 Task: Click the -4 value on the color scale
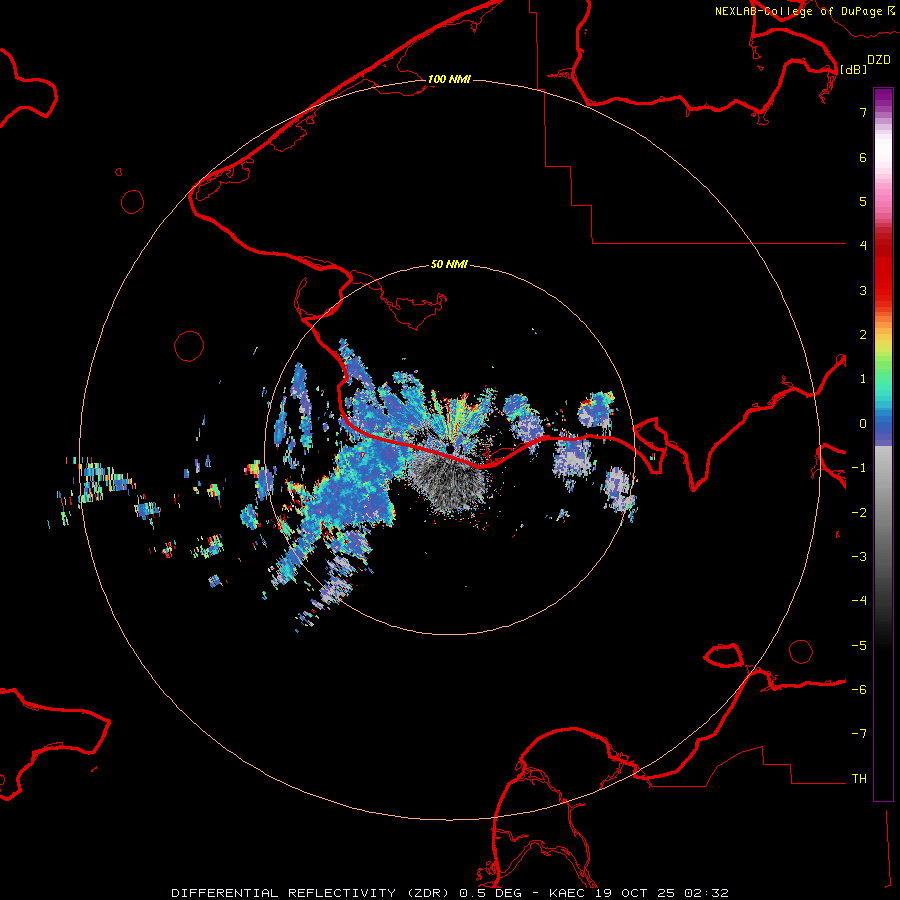pyautogui.click(x=859, y=601)
